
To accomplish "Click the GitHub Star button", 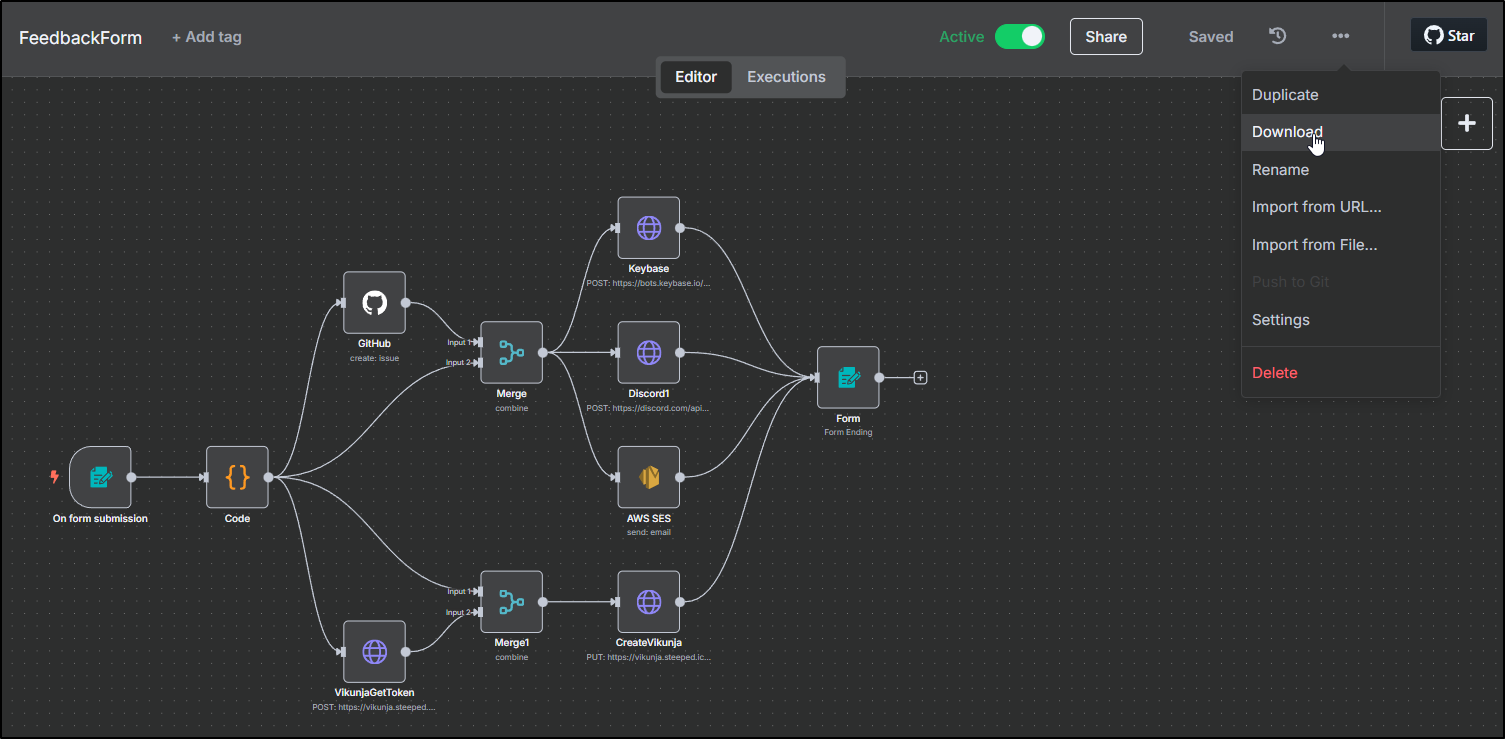I will pyautogui.click(x=1448, y=35).
